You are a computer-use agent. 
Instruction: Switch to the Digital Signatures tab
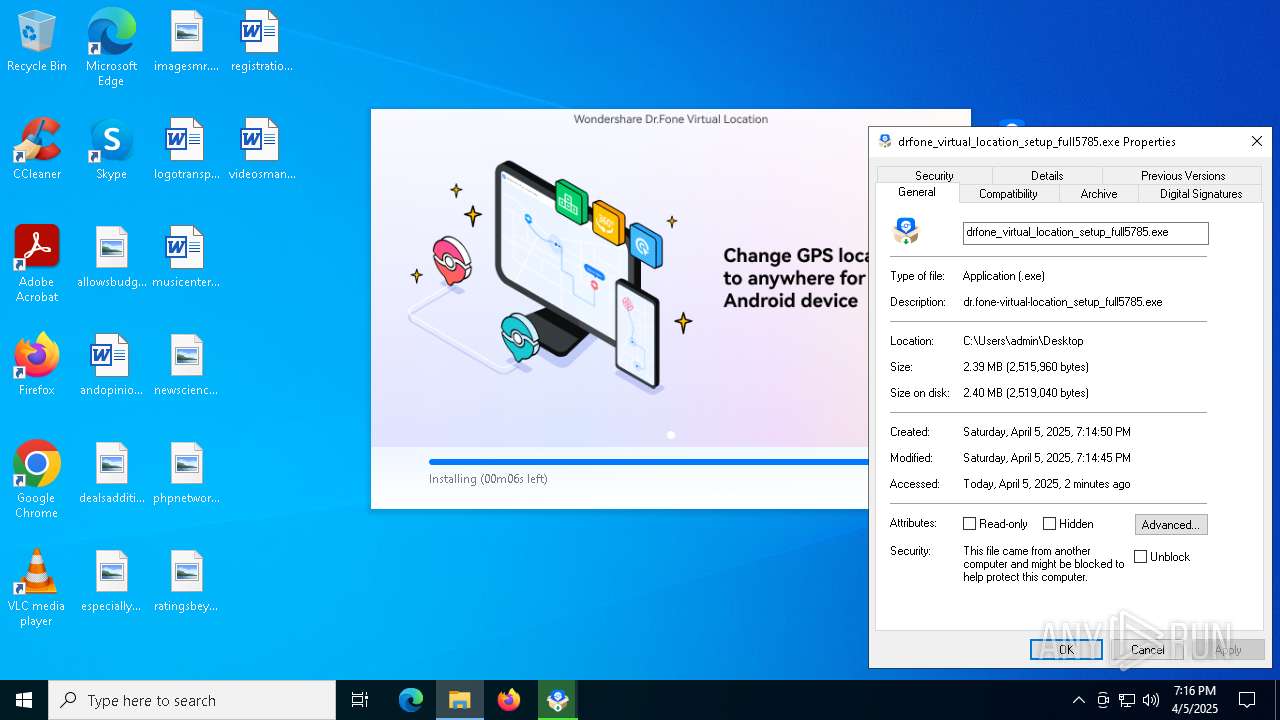pyautogui.click(x=1201, y=194)
